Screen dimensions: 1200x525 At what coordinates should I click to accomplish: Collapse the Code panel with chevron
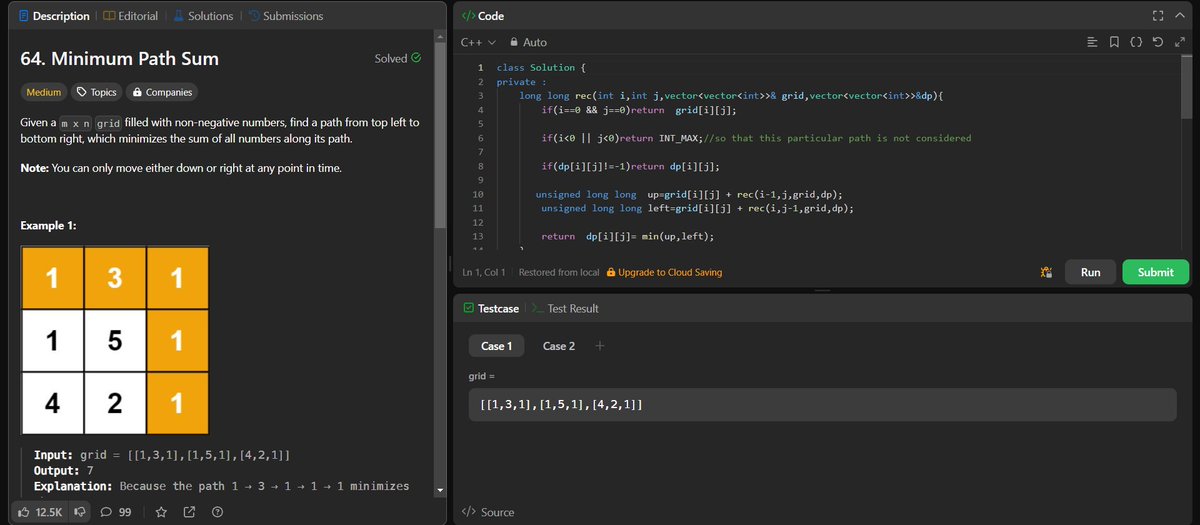coord(1179,16)
